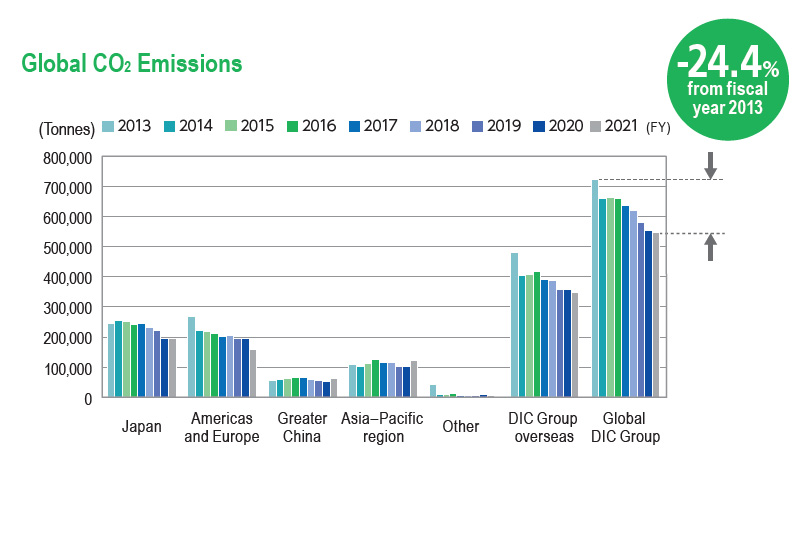Click the 2013 bar in Americas and Europe

click(191, 357)
